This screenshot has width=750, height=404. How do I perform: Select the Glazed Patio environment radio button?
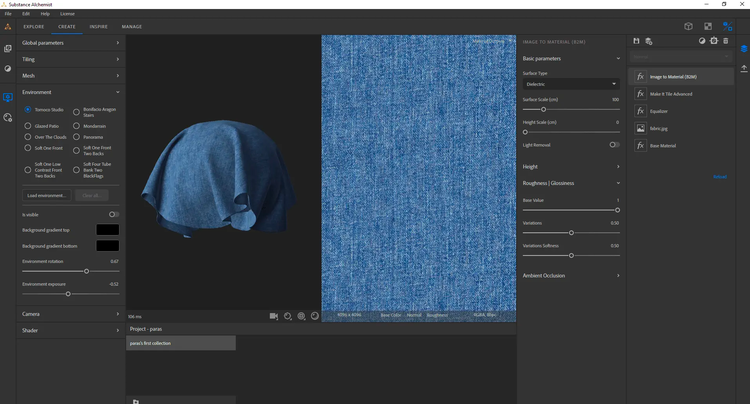28,126
